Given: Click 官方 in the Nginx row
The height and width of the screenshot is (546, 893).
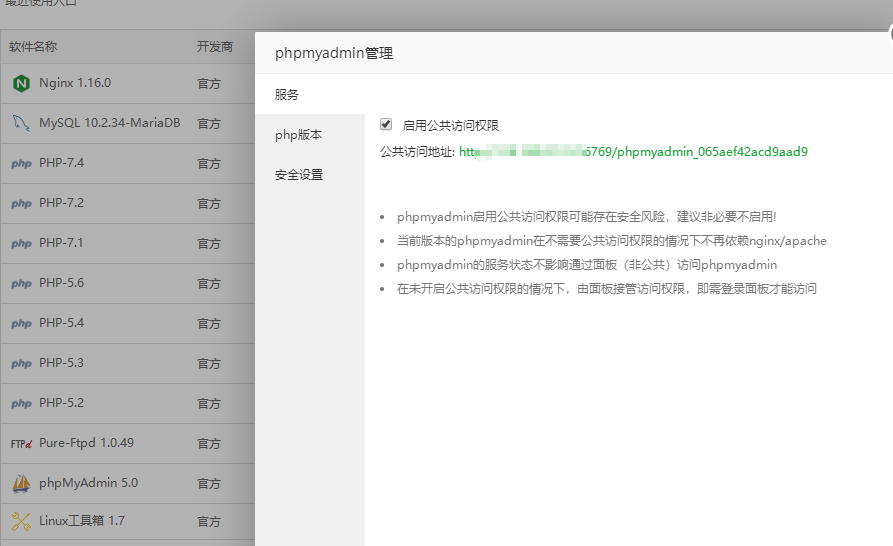Looking at the screenshot, I should (x=208, y=84).
